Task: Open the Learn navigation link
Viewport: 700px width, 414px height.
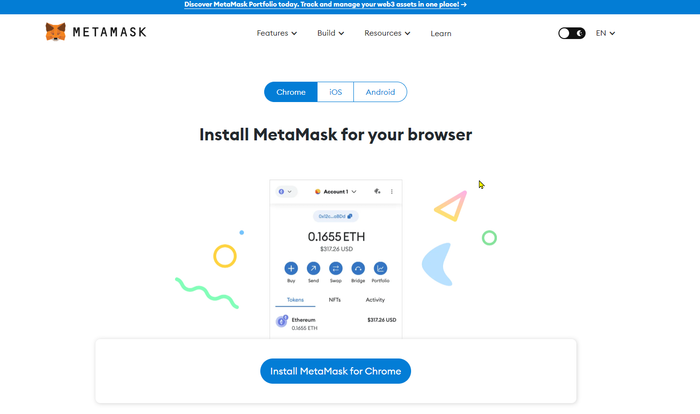Action: [x=441, y=33]
